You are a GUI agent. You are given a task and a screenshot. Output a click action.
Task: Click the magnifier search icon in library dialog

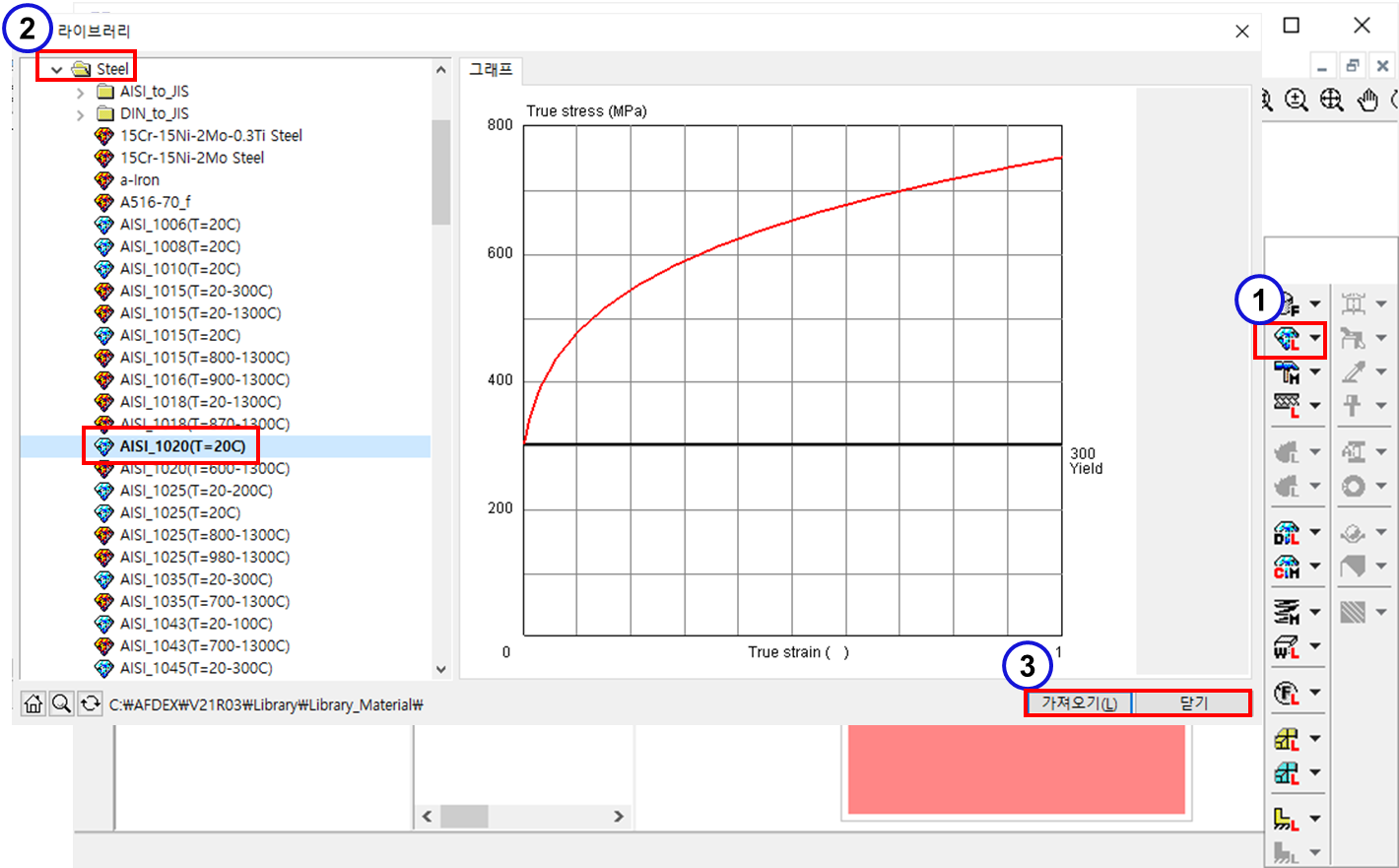pos(61,703)
